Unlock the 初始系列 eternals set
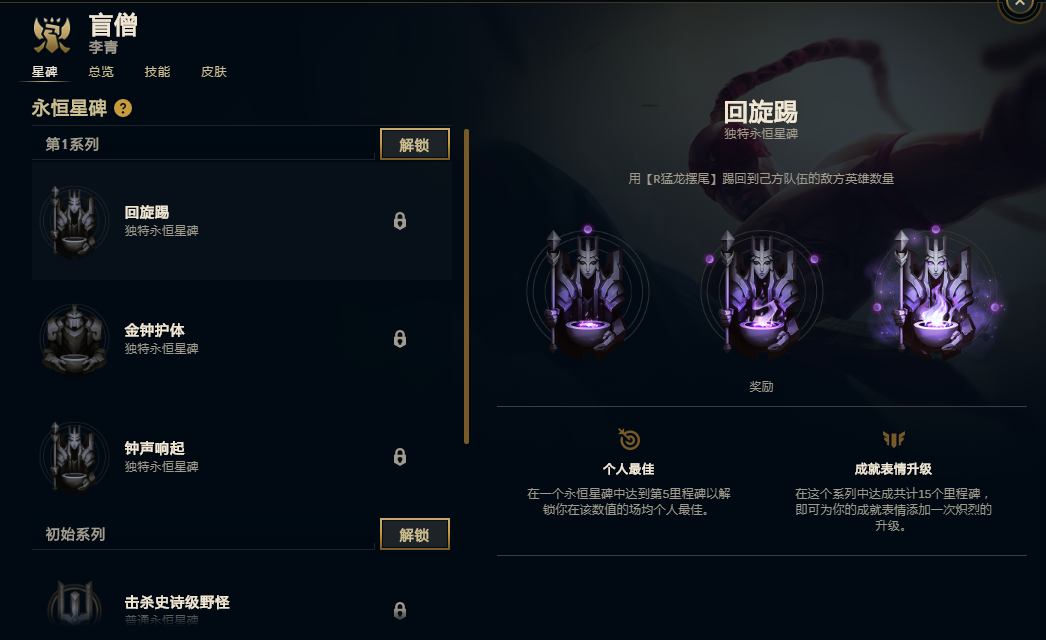This screenshot has width=1046, height=640. (x=414, y=534)
